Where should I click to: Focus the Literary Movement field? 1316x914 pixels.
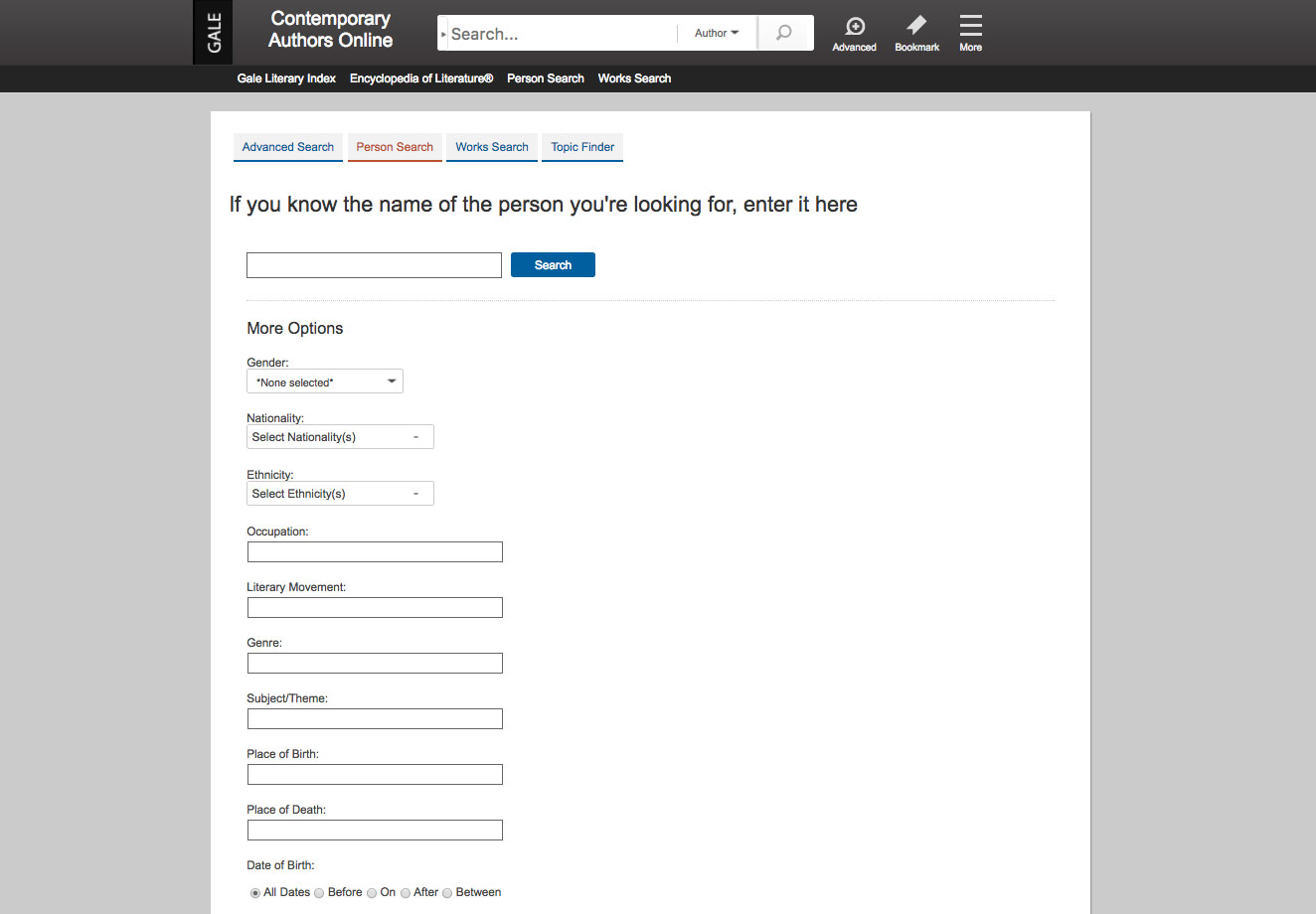[375, 607]
